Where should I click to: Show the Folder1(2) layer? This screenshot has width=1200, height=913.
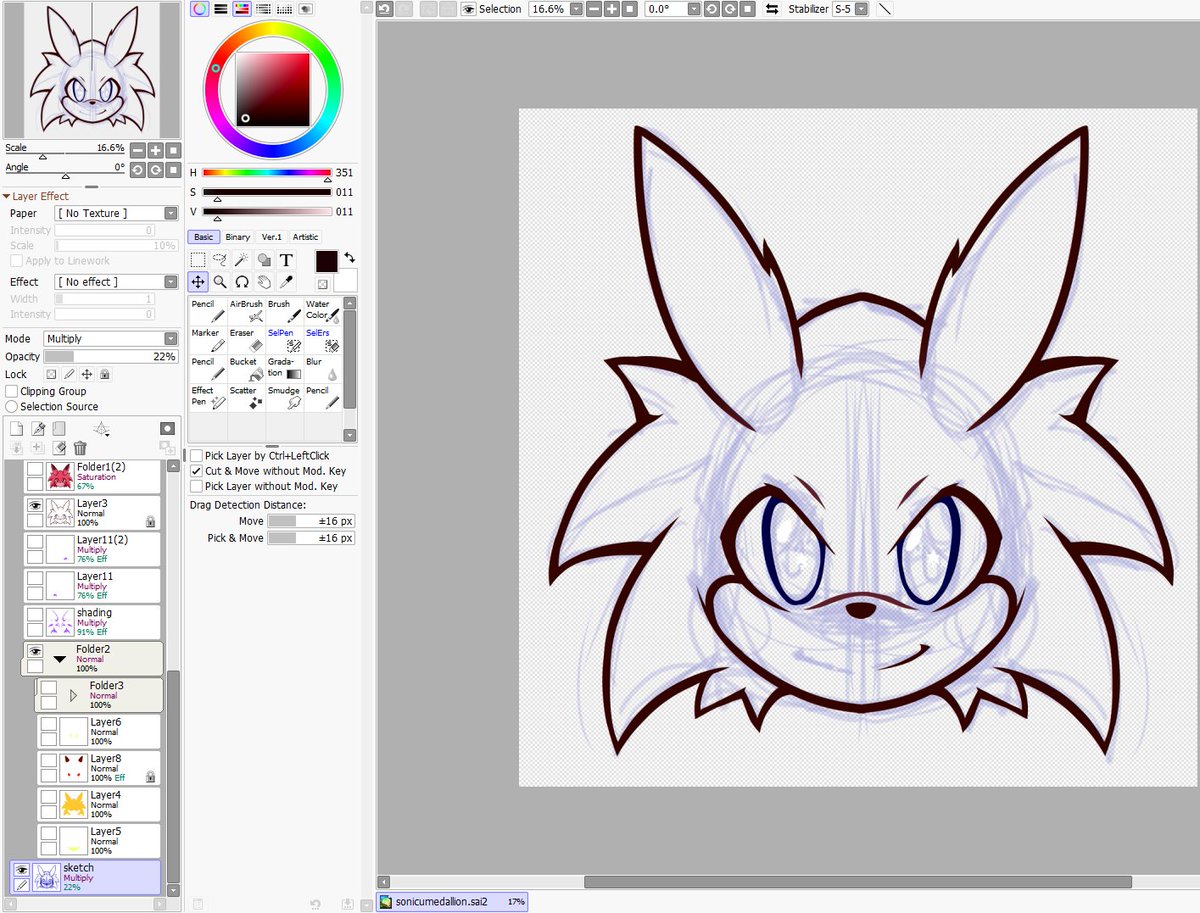pyautogui.click(x=35, y=470)
